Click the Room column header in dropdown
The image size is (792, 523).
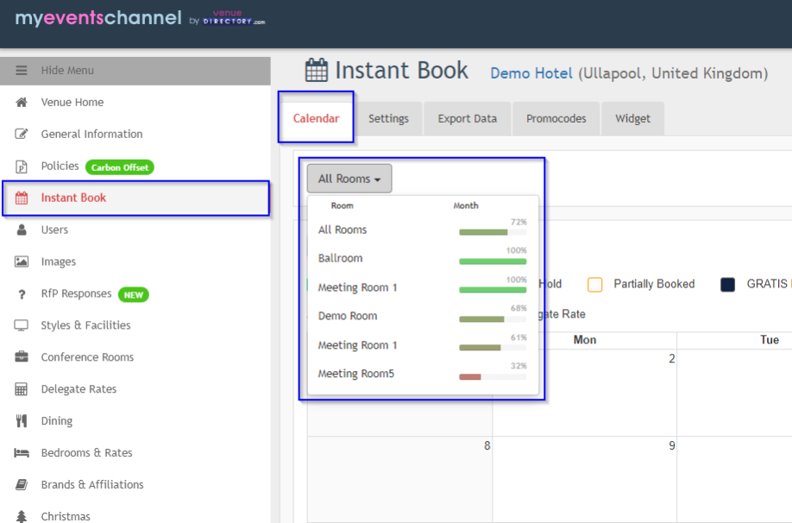[342, 206]
